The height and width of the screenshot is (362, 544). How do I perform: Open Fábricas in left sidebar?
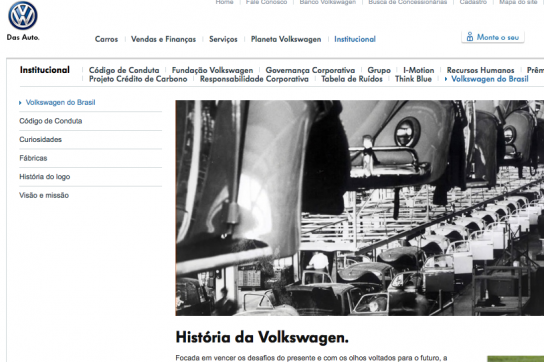pyautogui.click(x=33, y=158)
